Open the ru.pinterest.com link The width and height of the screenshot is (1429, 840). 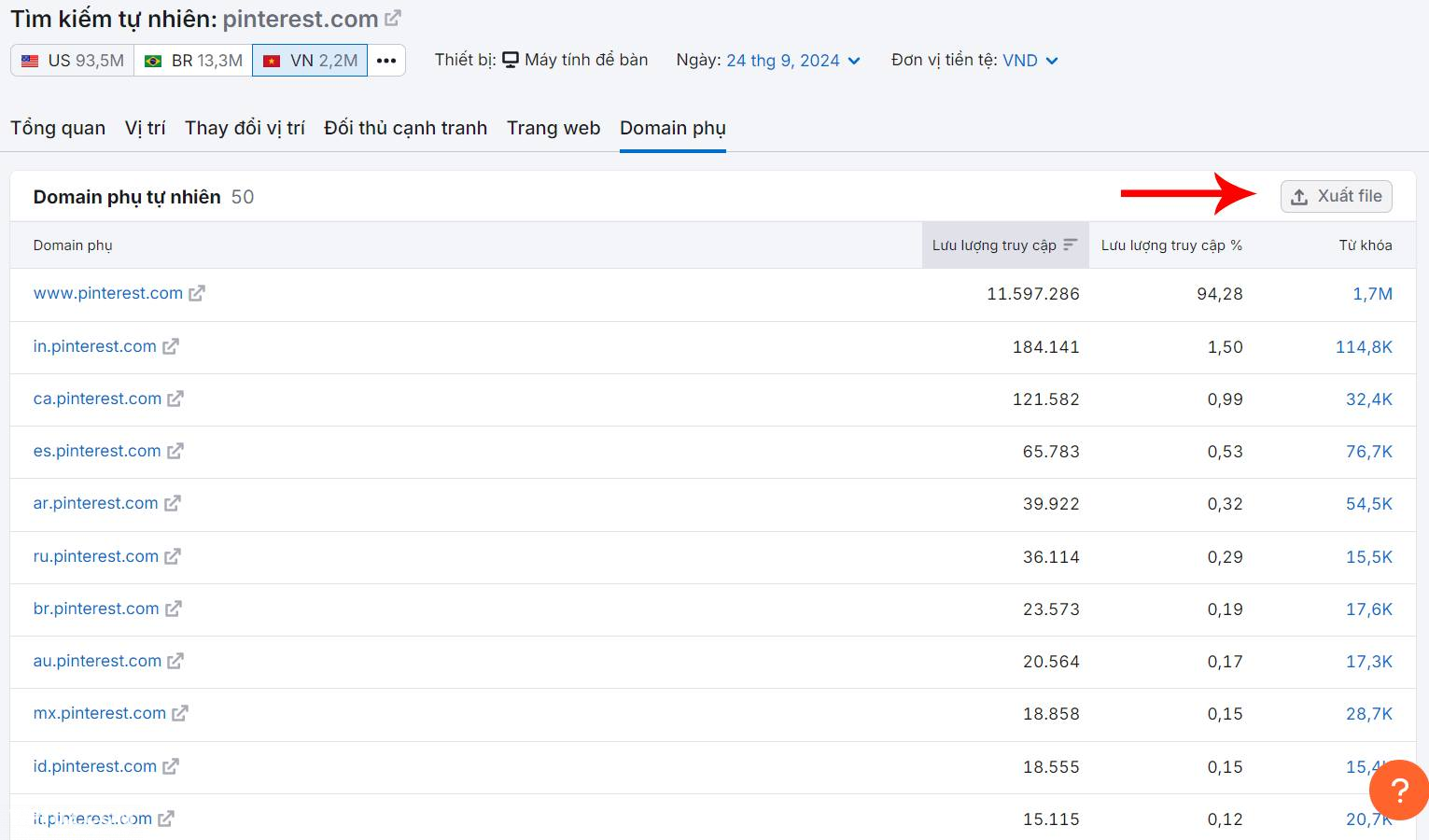tap(96, 556)
